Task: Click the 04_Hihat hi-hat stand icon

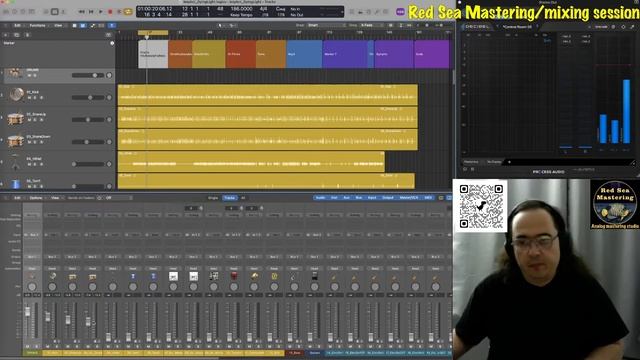Action: click(16, 162)
